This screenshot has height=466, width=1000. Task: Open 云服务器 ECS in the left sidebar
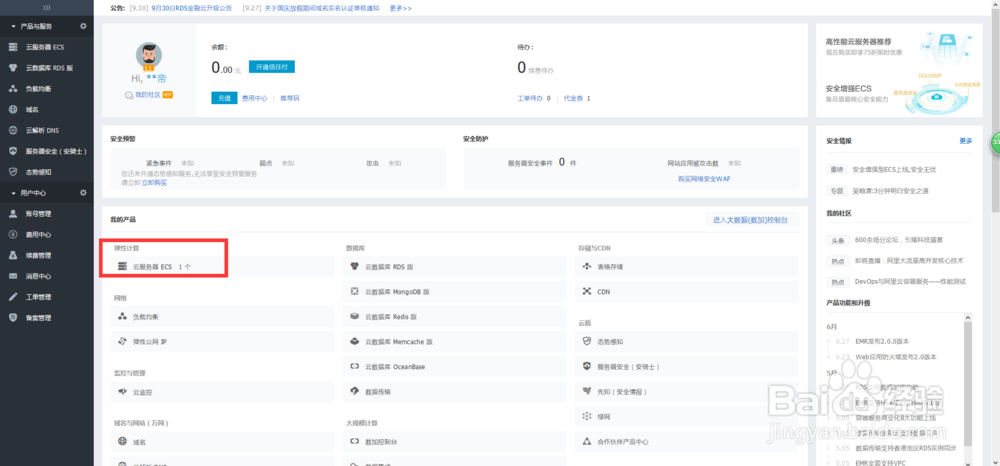click(47, 47)
